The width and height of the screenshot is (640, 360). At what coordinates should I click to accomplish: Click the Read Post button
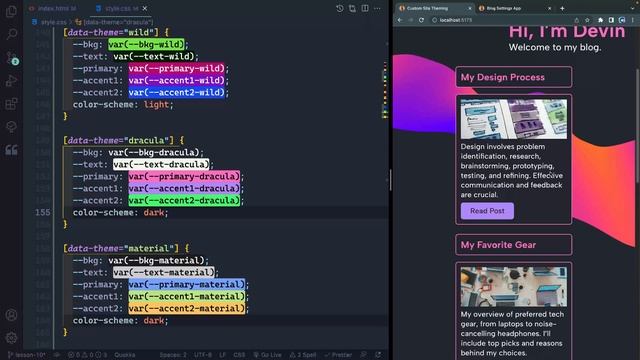click(487, 211)
